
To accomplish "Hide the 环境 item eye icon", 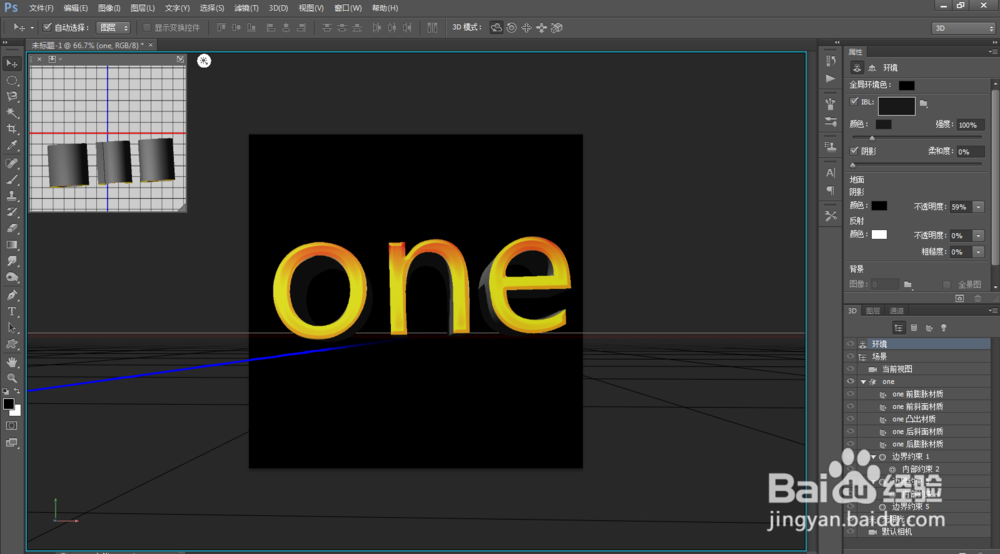I will (850, 344).
